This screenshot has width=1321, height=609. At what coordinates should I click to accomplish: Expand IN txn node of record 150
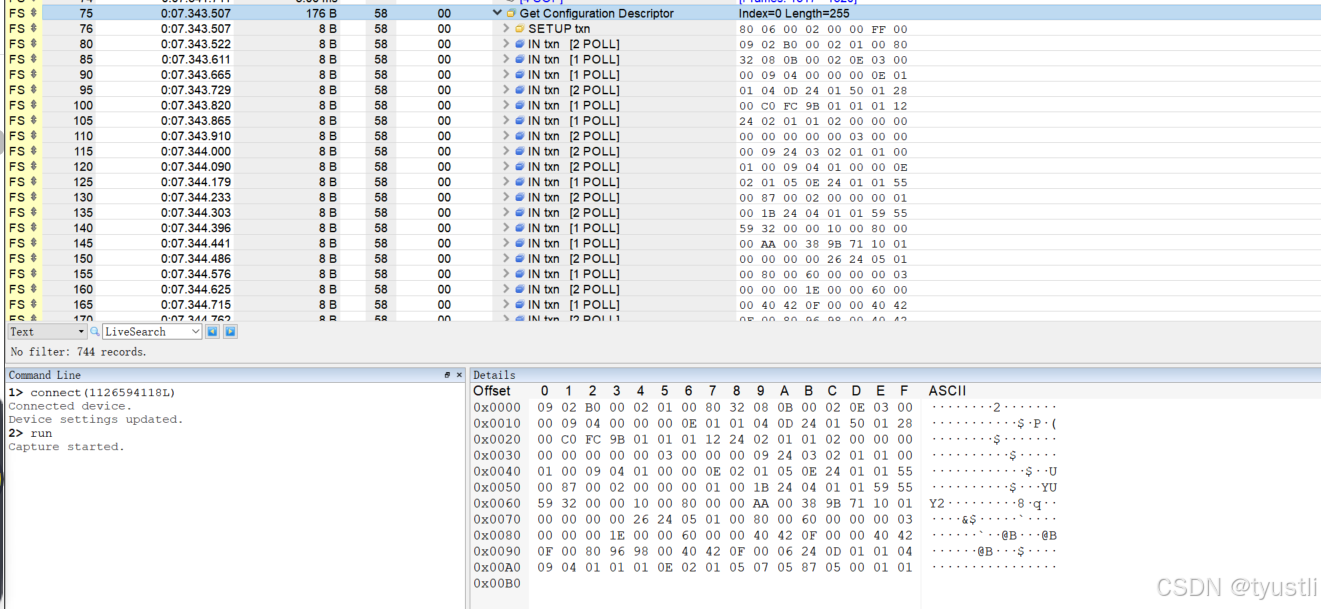click(506, 259)
